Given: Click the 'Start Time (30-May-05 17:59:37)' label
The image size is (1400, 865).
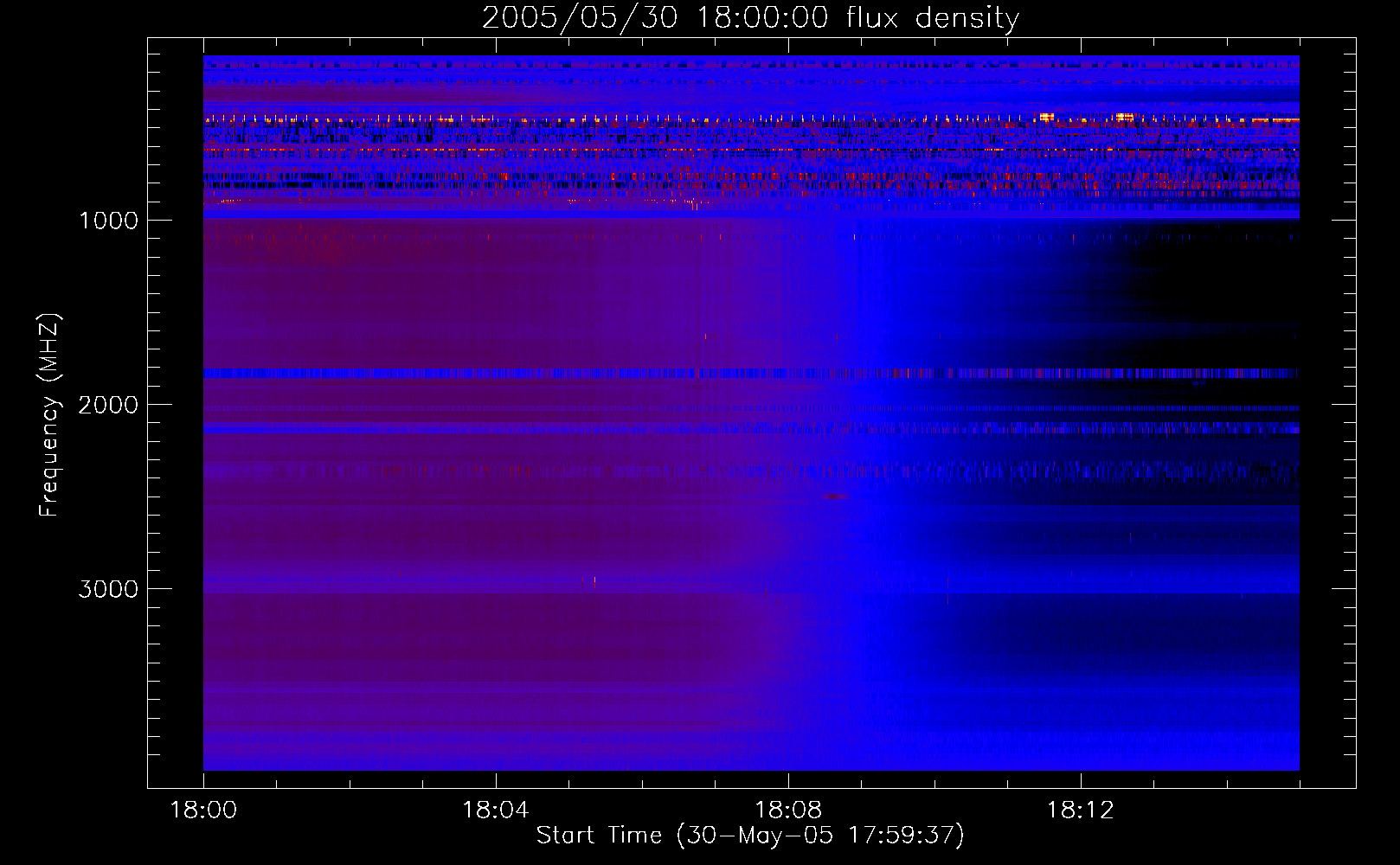Looking at the screenshot, I should (750, 835).
